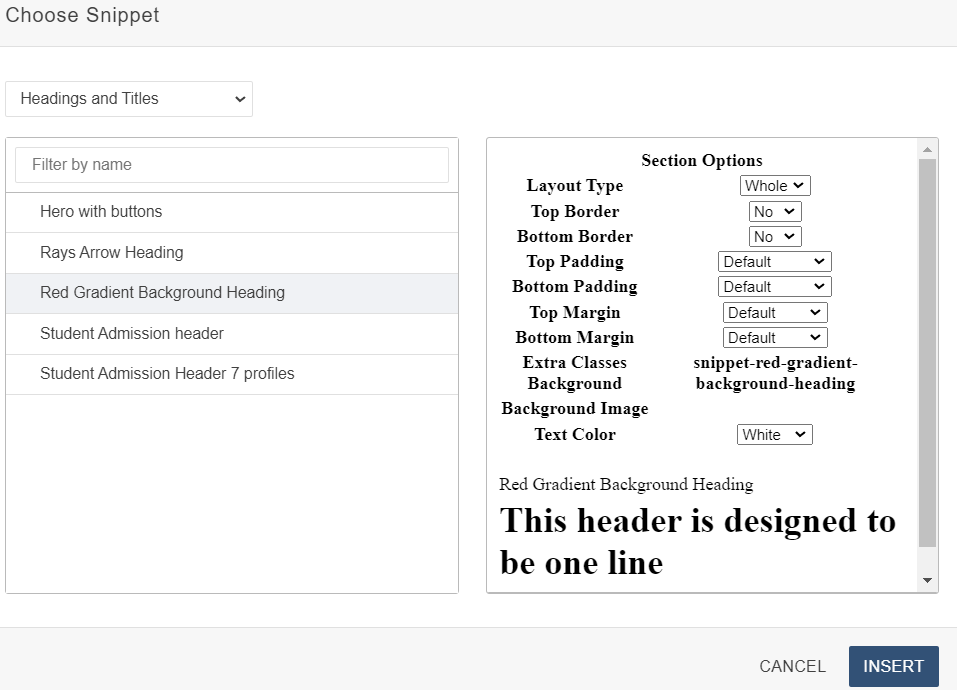957x690 pixels.
Task: Expand the Bottom Border dropdown
Action: point(775,237)
